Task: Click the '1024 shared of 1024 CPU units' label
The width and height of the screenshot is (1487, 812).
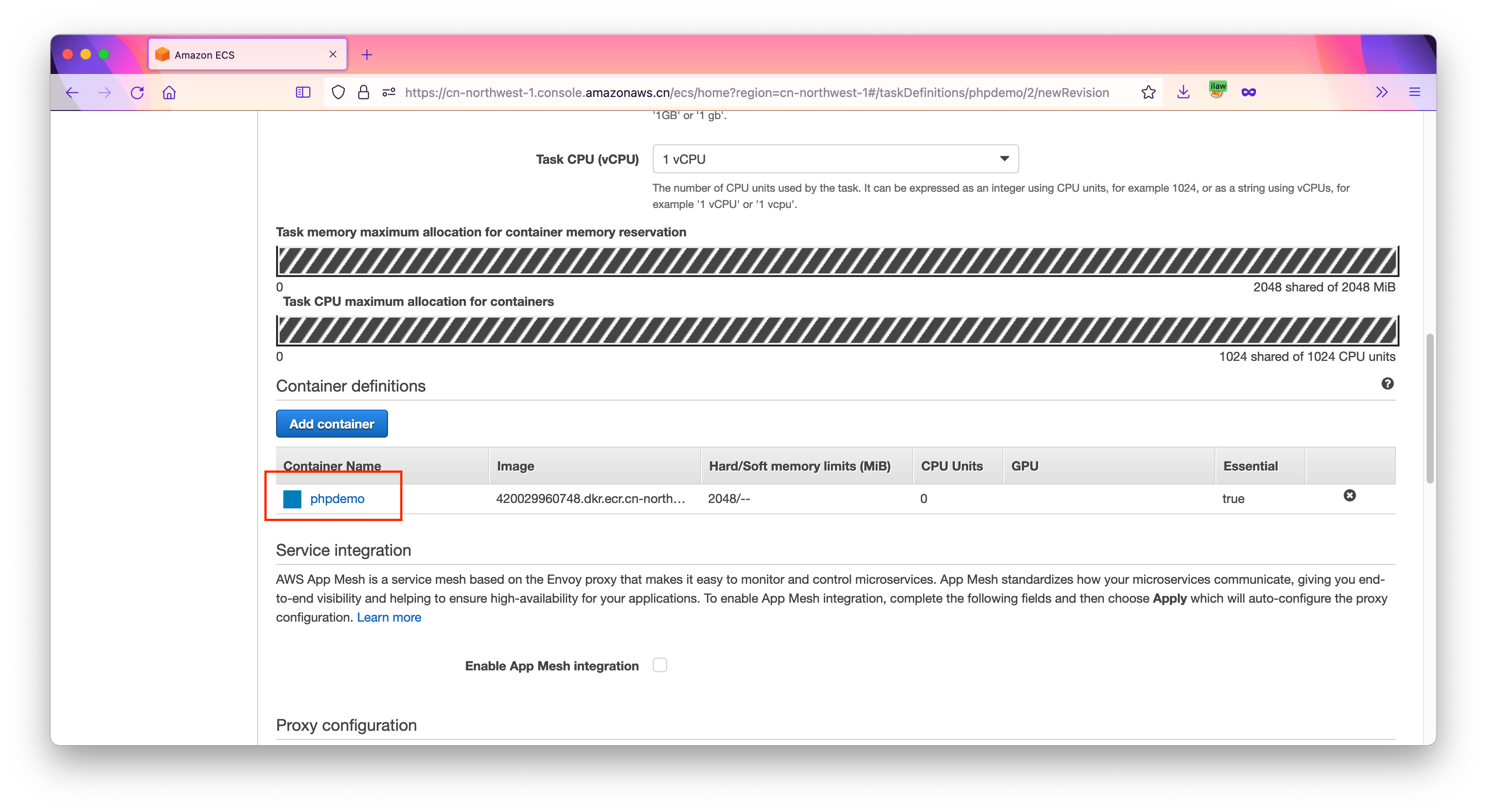Action: coord(1307,356)
